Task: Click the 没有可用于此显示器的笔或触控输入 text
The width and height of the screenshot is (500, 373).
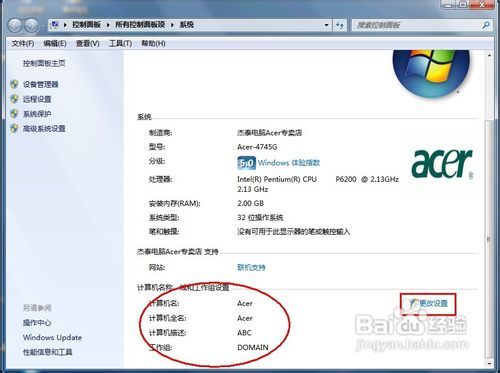Action: click(x=294, y=232)
